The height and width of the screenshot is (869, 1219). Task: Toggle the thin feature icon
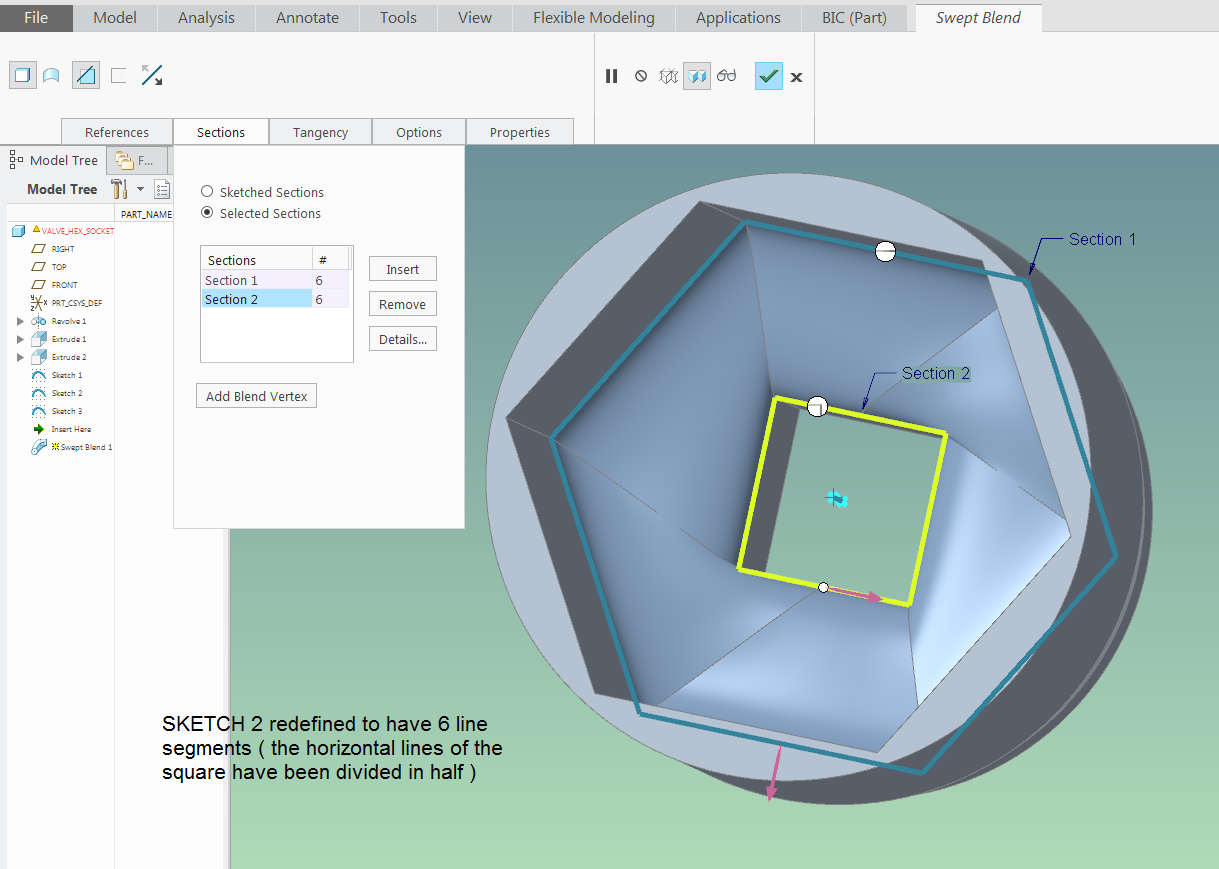click(x=118, y=75)
